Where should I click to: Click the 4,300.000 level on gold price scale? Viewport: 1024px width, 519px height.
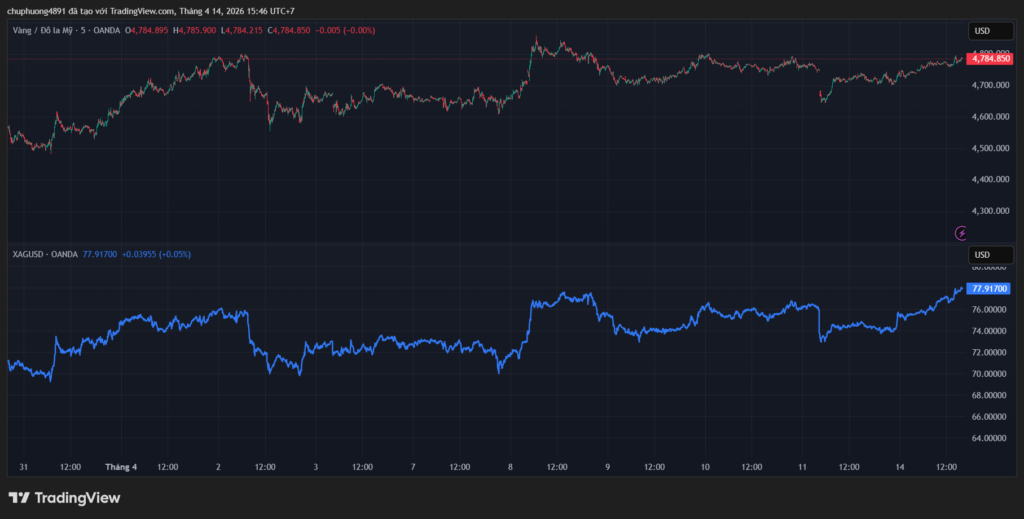pos(989,211)
